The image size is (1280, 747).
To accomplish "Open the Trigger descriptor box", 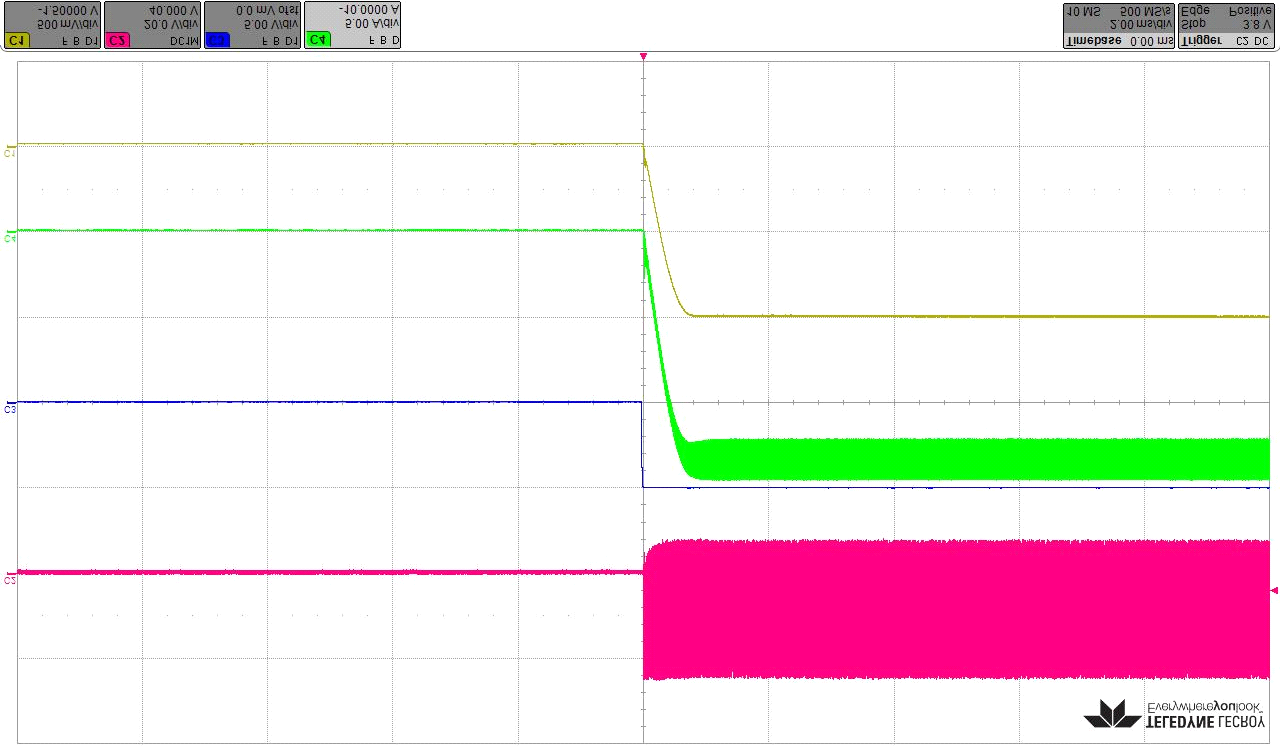I will pyautogui.click(x=1226, y=25).
